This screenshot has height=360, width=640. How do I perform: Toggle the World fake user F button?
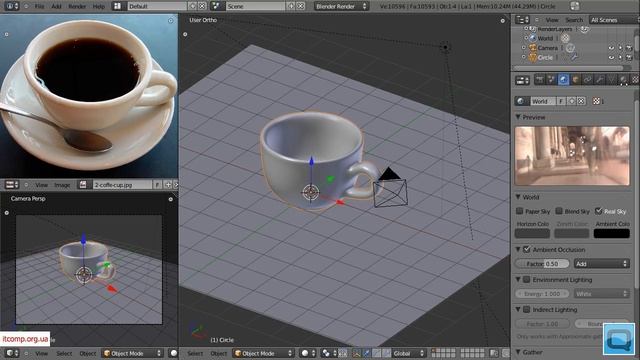(562, 101)
